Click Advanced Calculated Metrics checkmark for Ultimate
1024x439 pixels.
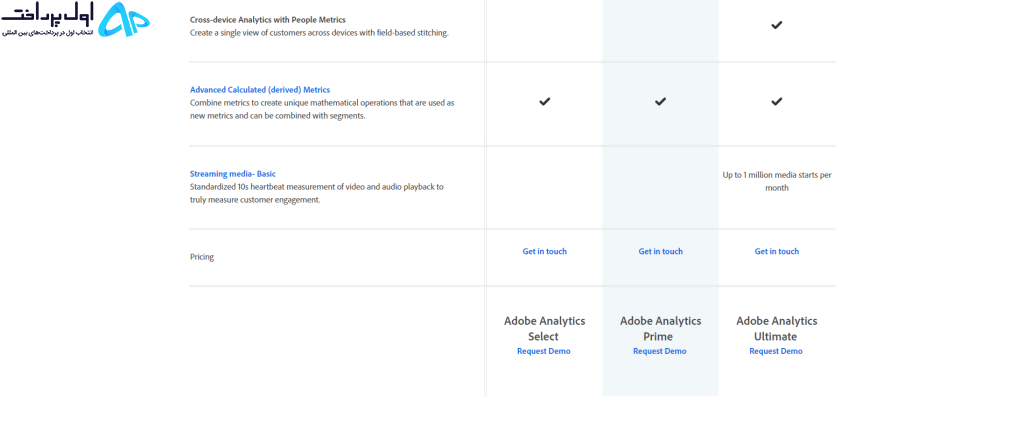pos(776,101)
